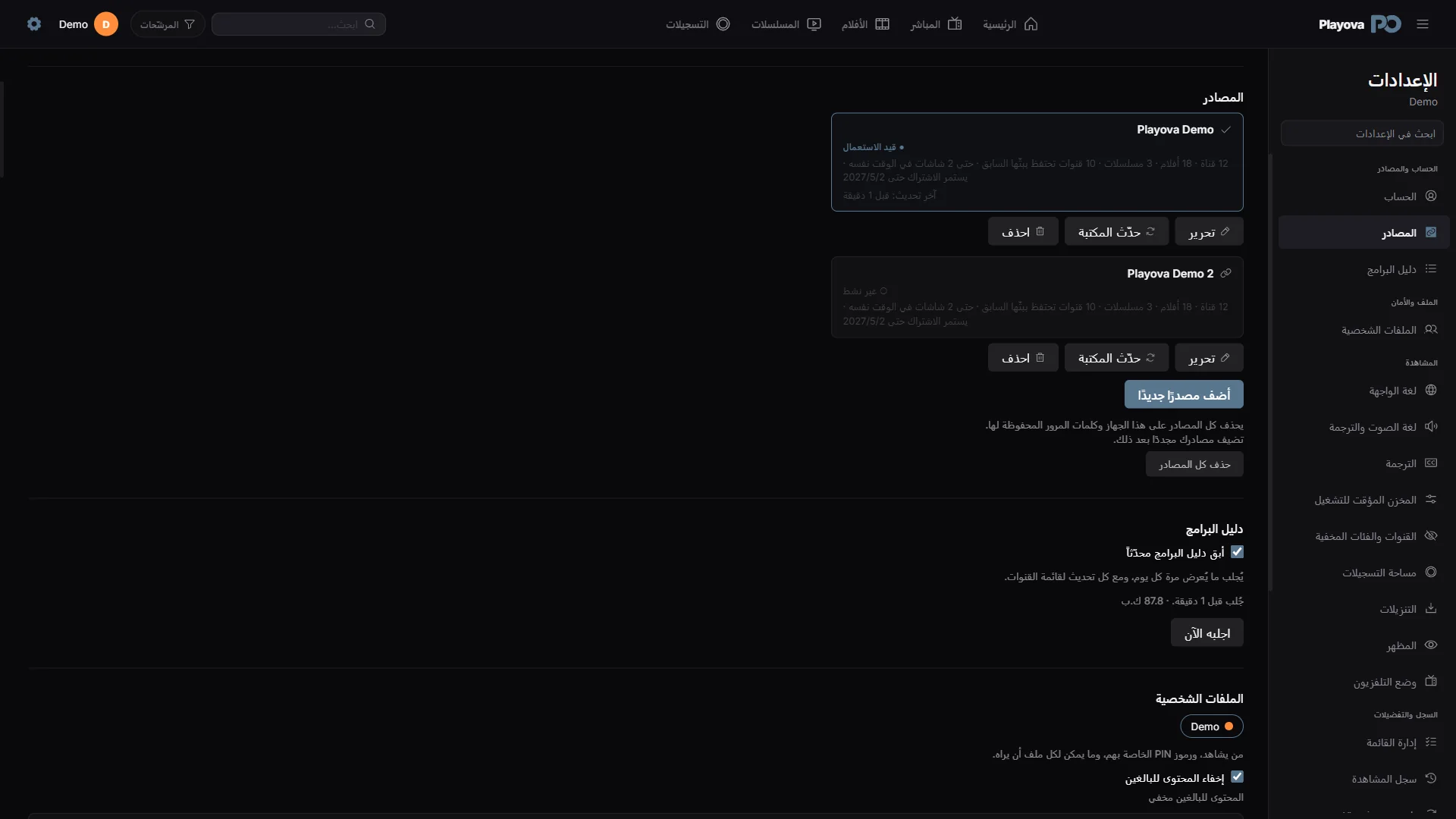Select الحساب account in settings sidebar
The width and height of the screenshot is (1456, 819).
1364,196
